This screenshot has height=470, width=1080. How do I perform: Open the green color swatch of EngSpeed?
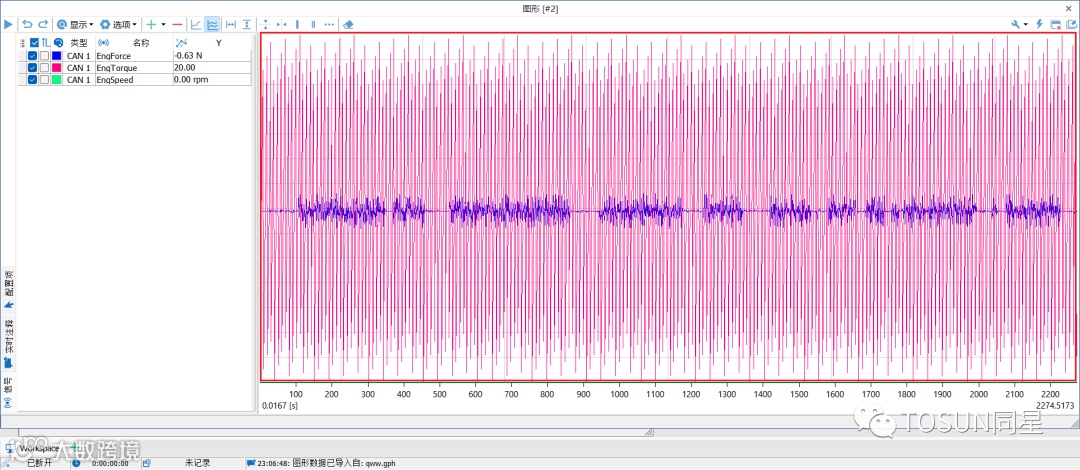56,80
